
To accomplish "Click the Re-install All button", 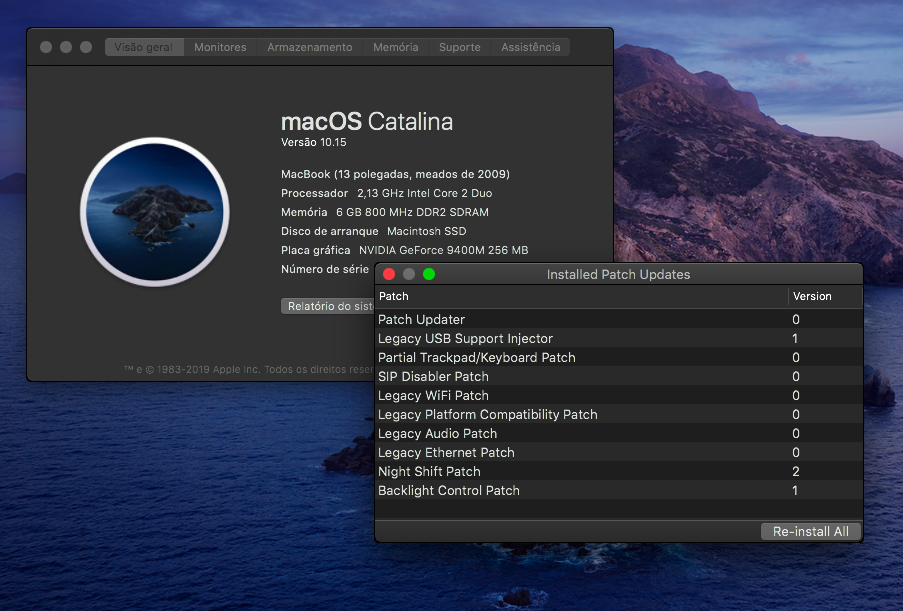I will [811, 532].
